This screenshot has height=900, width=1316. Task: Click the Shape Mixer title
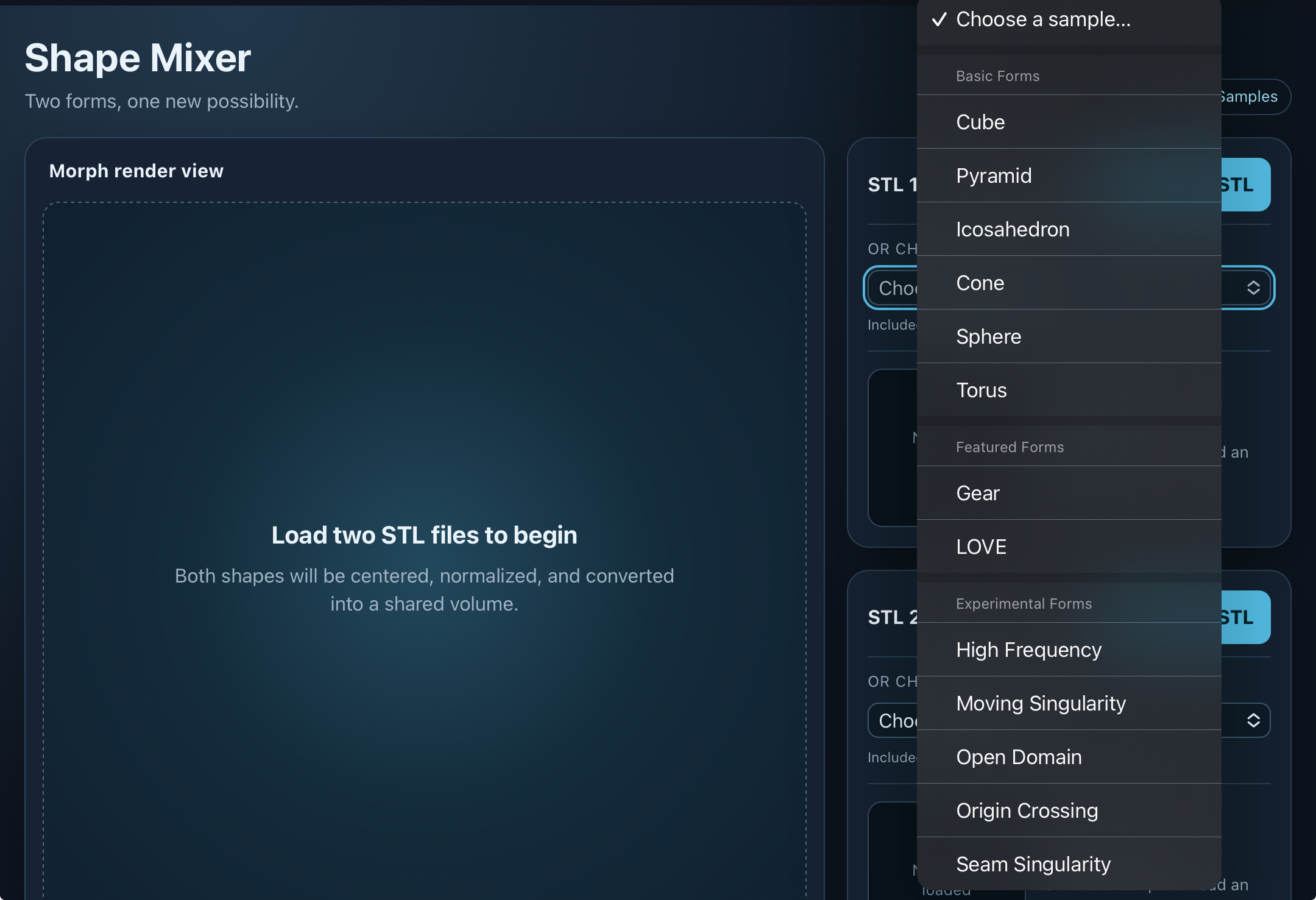coord(138,58)
